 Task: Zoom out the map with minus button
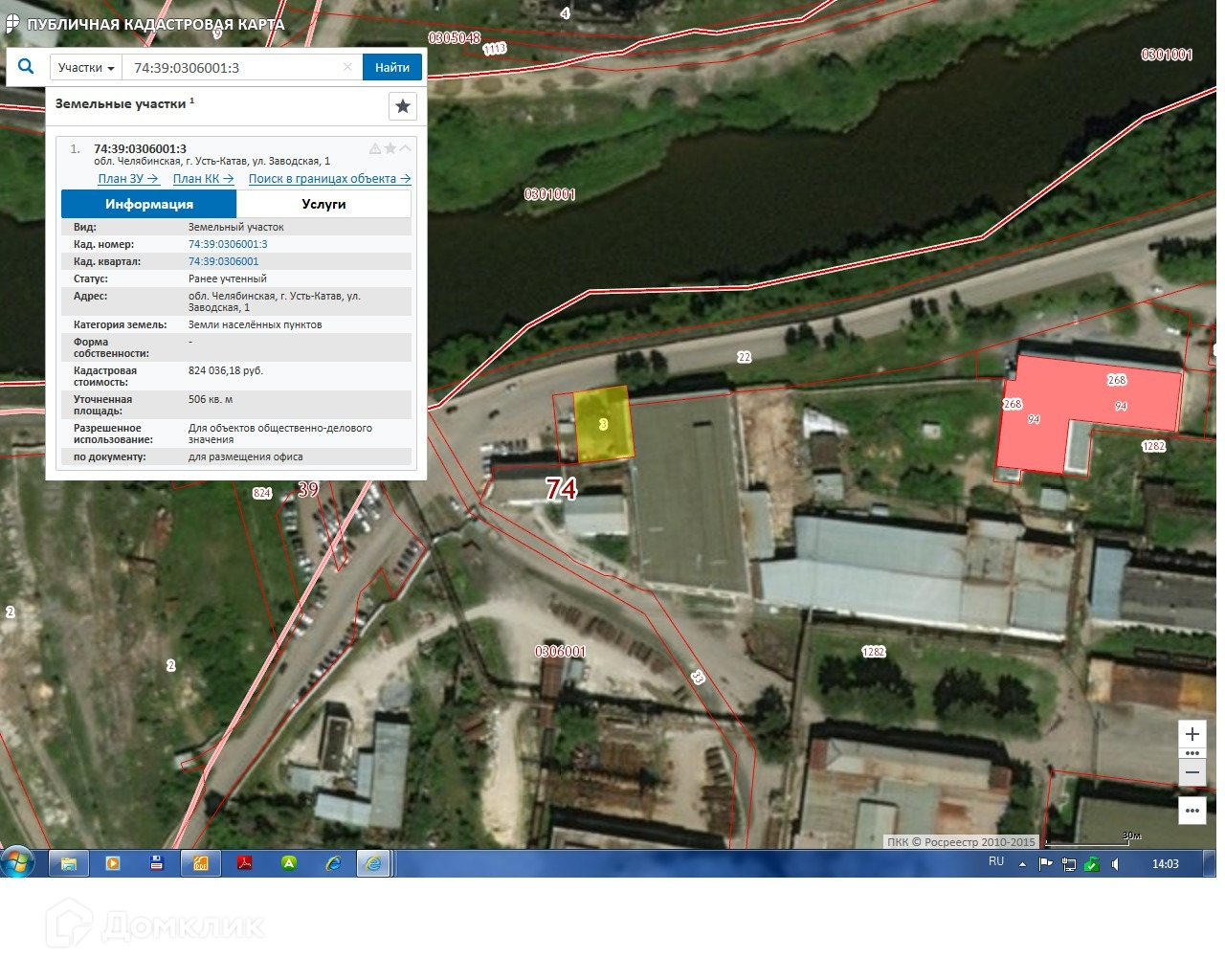tap(1192, 772)
